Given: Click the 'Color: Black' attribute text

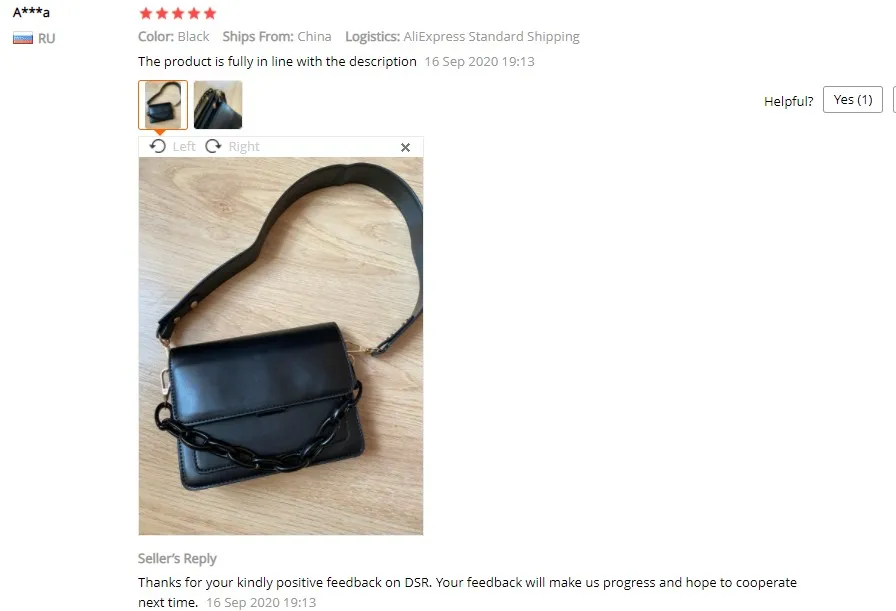Looking at the screenshot, I should 174,37.
